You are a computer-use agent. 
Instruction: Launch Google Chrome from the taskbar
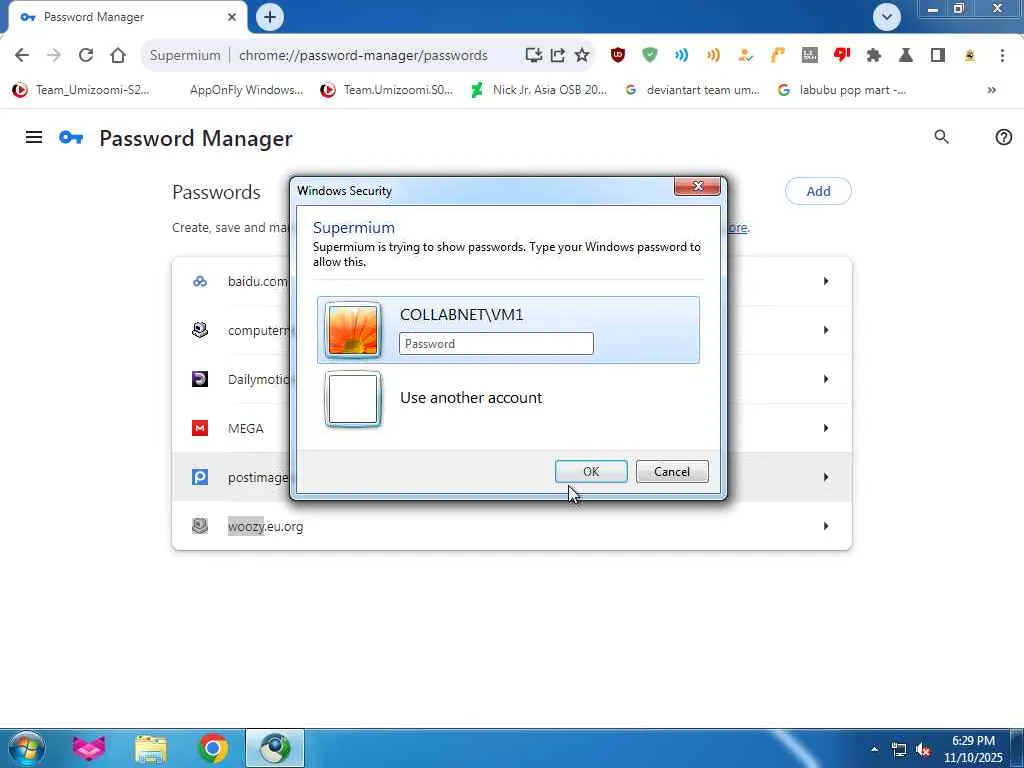(x=213, y=748)
